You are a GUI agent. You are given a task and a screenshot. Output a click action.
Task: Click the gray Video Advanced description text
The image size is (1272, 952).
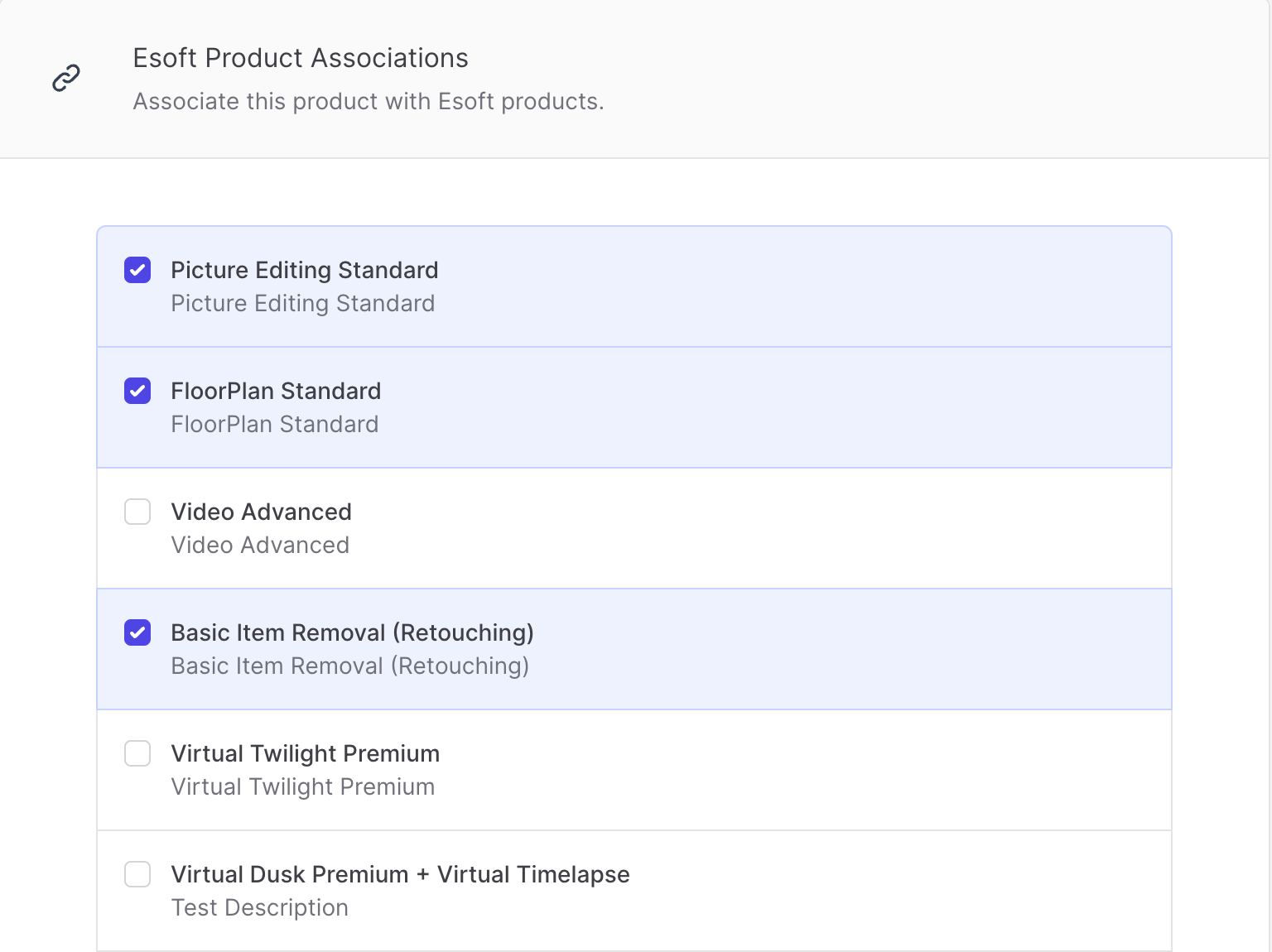(260, 545)
